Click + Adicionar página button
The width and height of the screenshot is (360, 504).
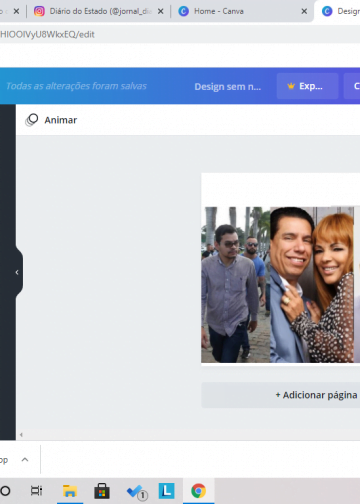pos(281,395)
